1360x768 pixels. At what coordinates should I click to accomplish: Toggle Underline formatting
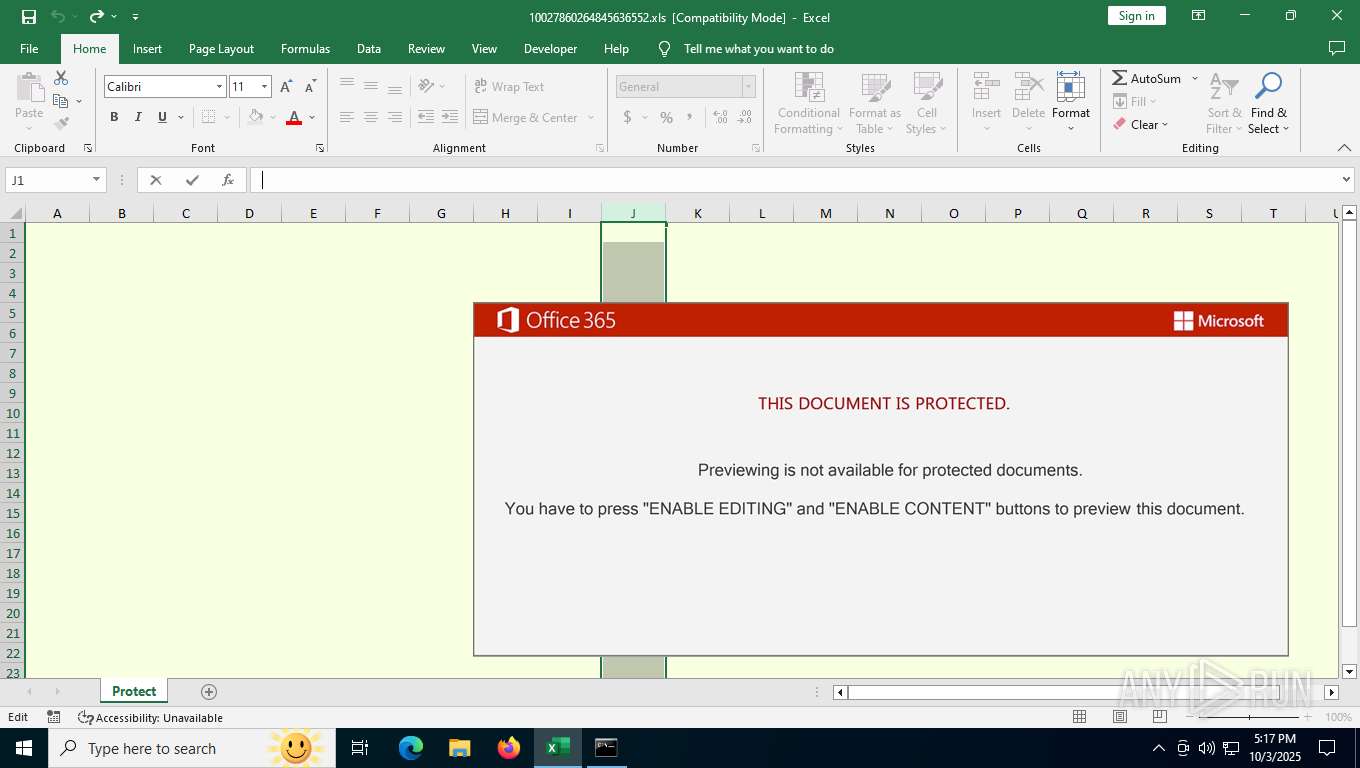162,117
